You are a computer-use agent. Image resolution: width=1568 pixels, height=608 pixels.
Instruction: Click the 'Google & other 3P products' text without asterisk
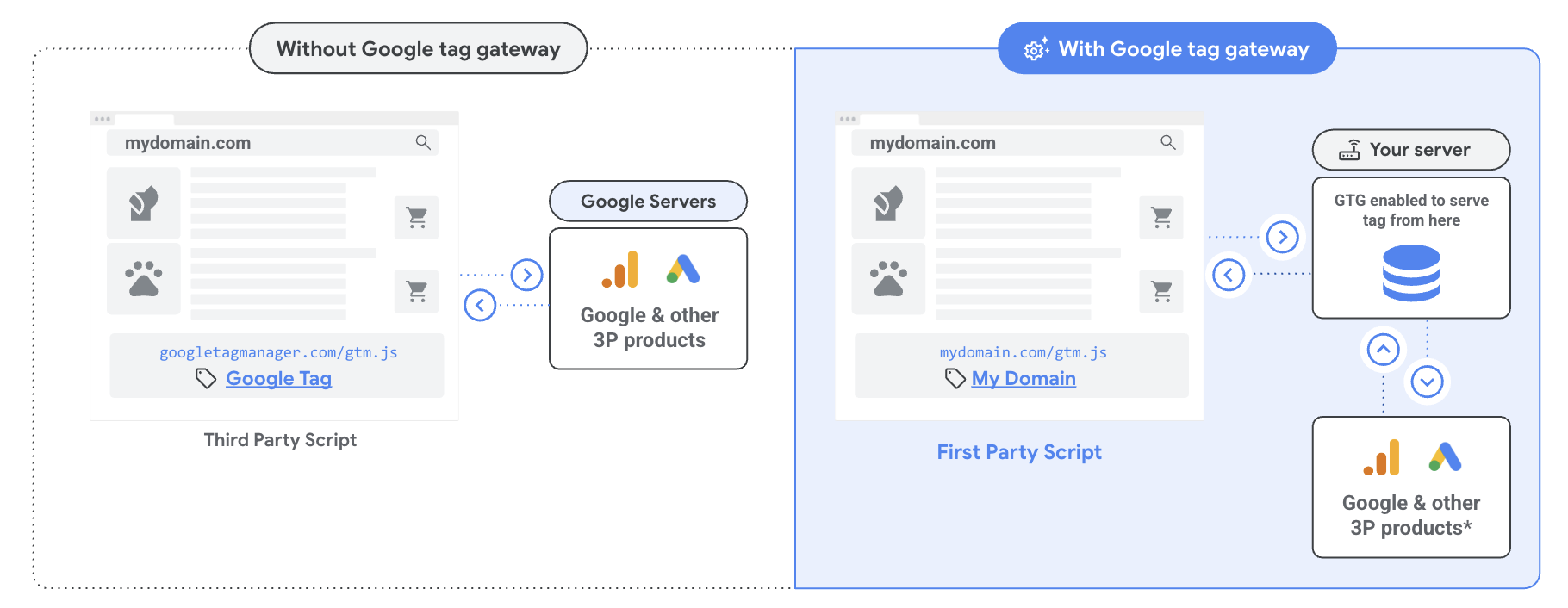pyautogui.click(x=650, y=328)
